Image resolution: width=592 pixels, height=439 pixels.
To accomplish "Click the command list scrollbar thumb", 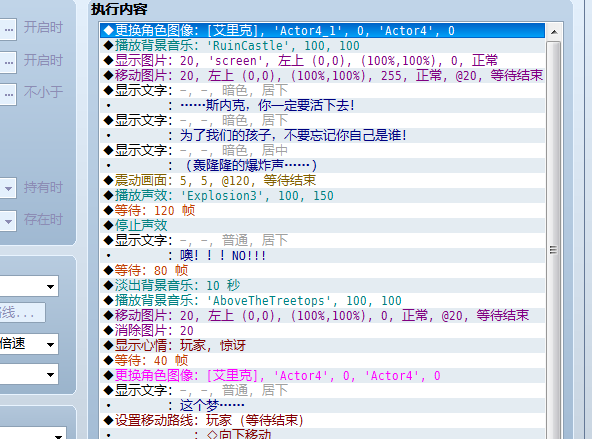I will point(554,249).
